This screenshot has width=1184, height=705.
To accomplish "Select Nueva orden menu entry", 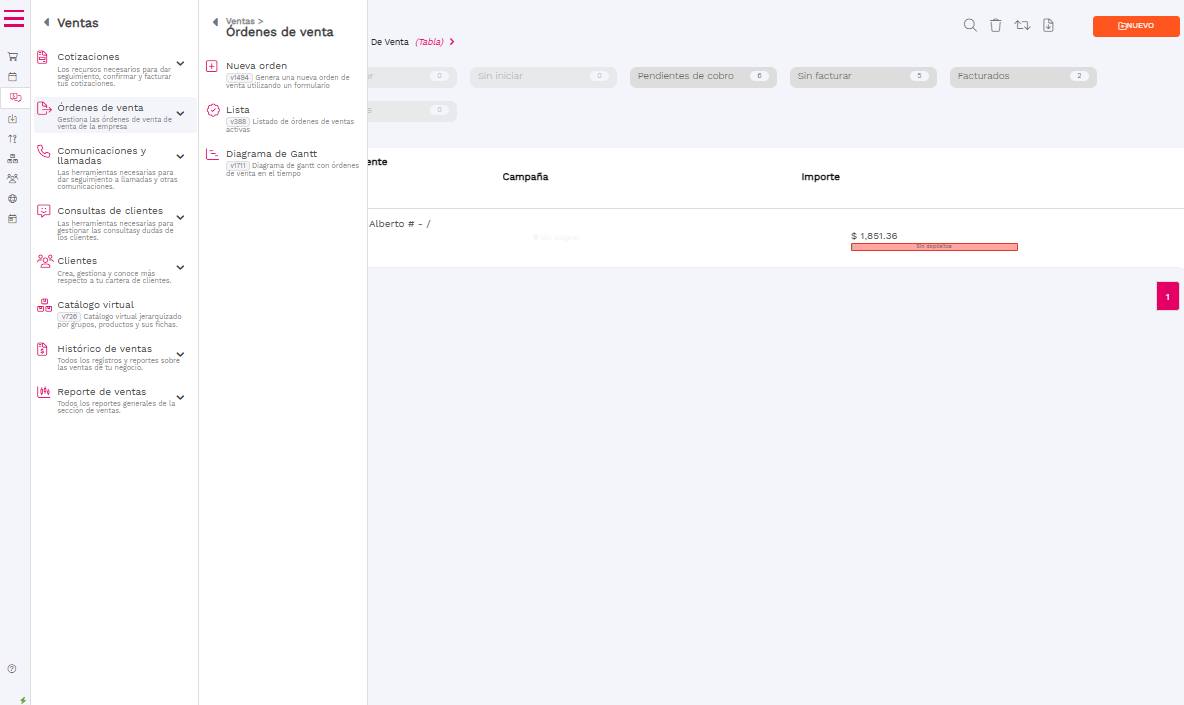I will [256, 66].
